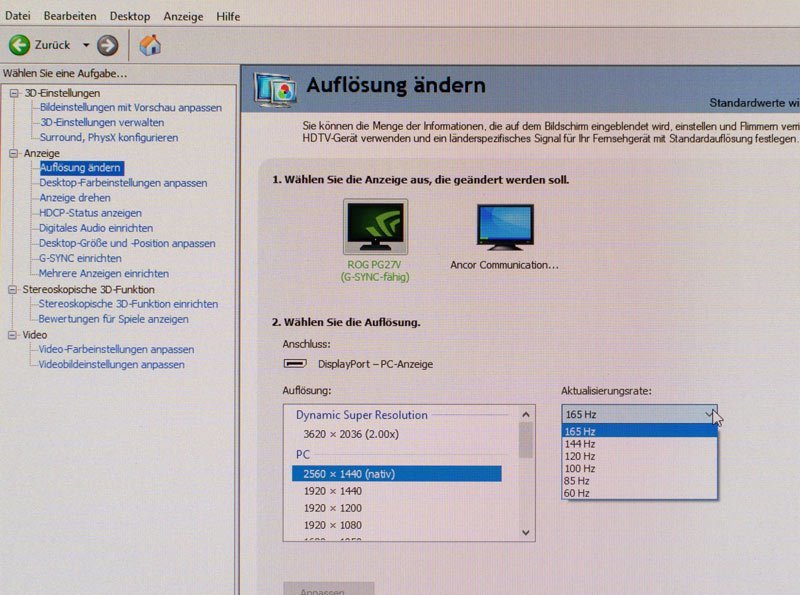Click the resolution list scrollbar thumb
The width and height of the screenshot is (800, 595).
526,440
